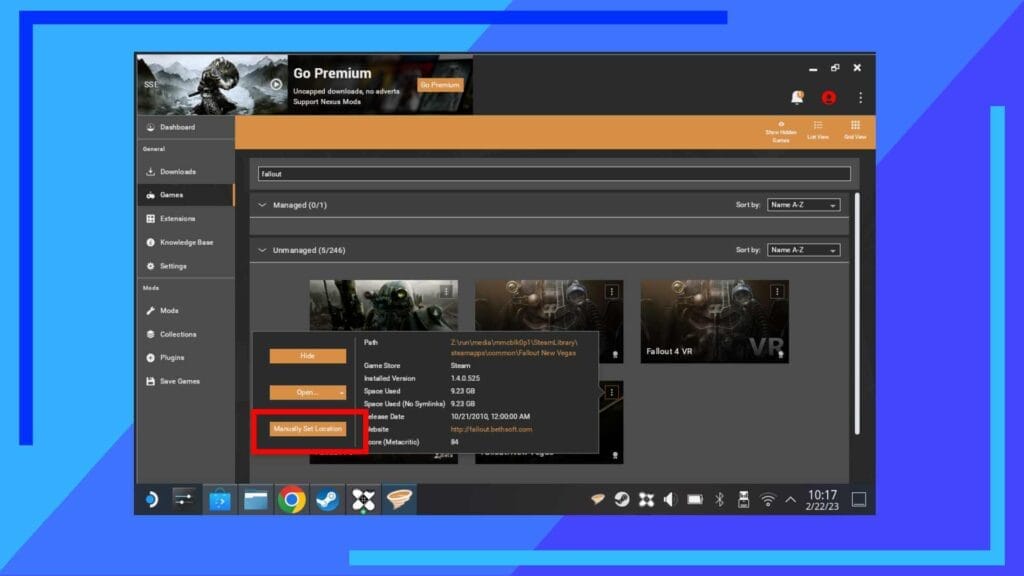Click the Steam tray icon
Screen dimensions: 1024x576
pyautogui.click(x=622, y=500)
